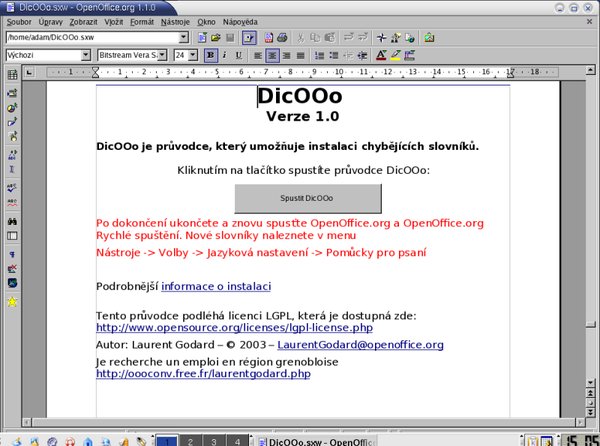Open a file with the folder icon
Image resolution: width=600 pixels, height=446 pixels.
pos(216,37)
